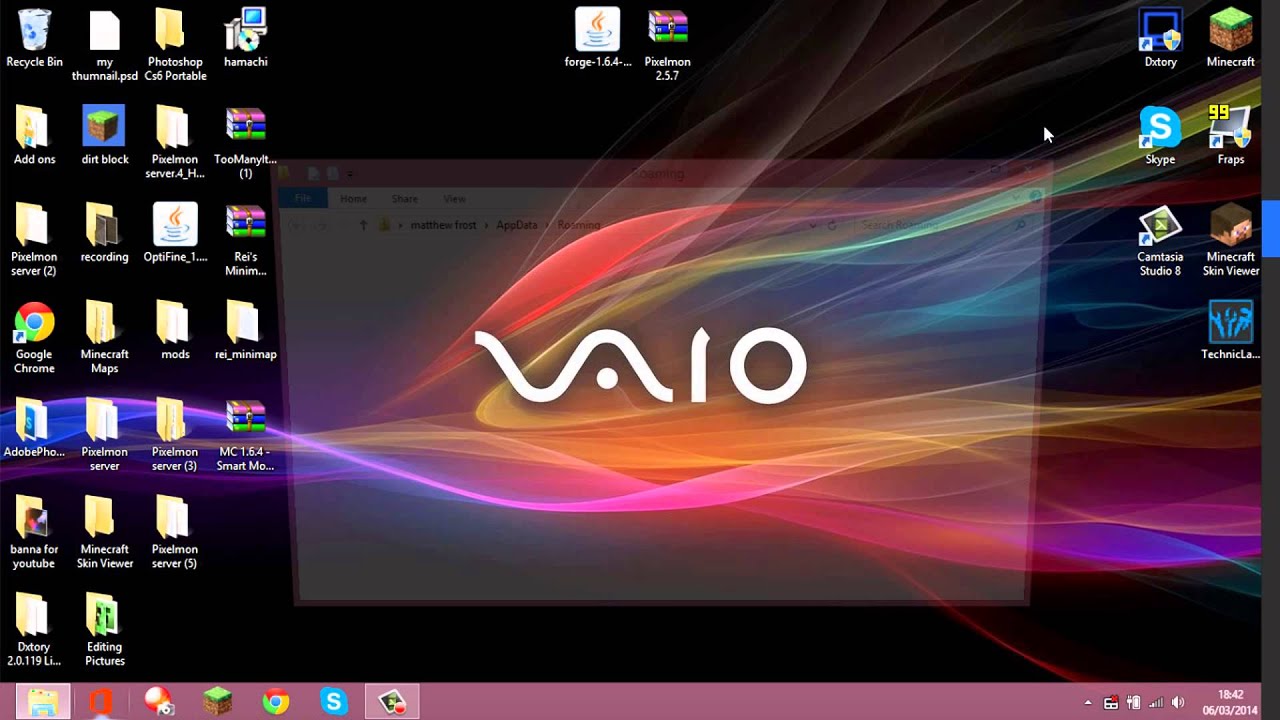Select the Minecraft Skin Viewer folder icon
The image size is (1280, 720).
click(x=105, y=533)
